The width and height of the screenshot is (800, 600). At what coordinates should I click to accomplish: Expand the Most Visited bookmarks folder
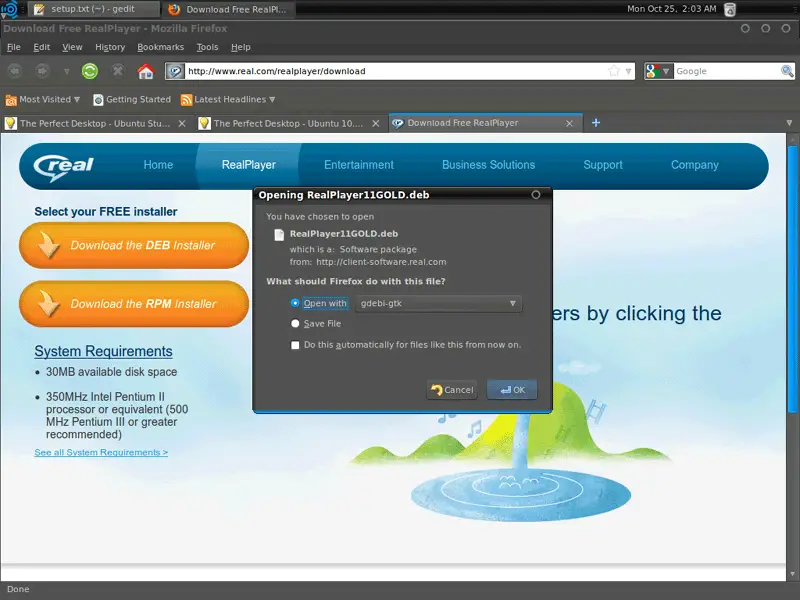click(42, 99)
